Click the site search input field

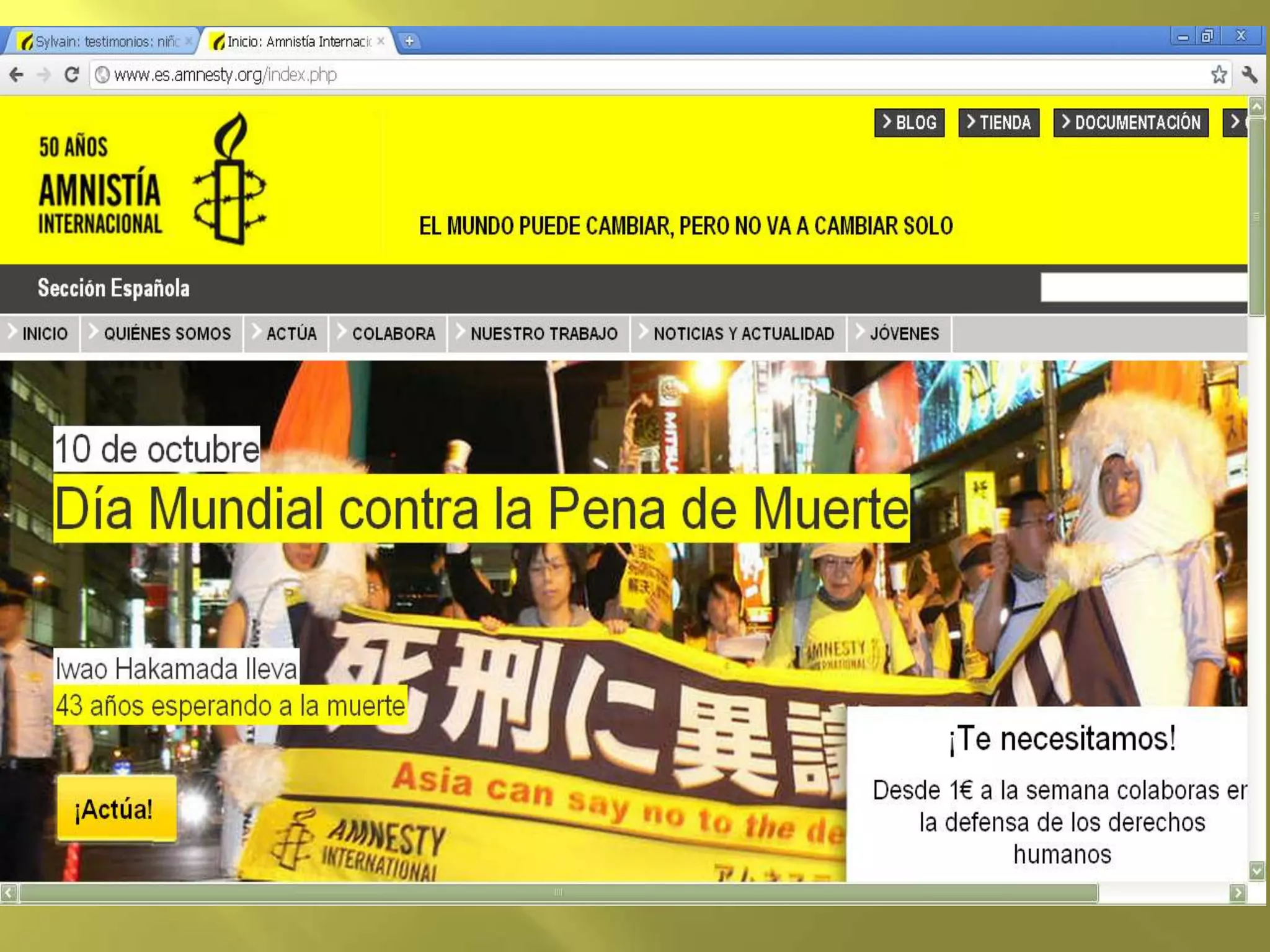(1143, 288)
